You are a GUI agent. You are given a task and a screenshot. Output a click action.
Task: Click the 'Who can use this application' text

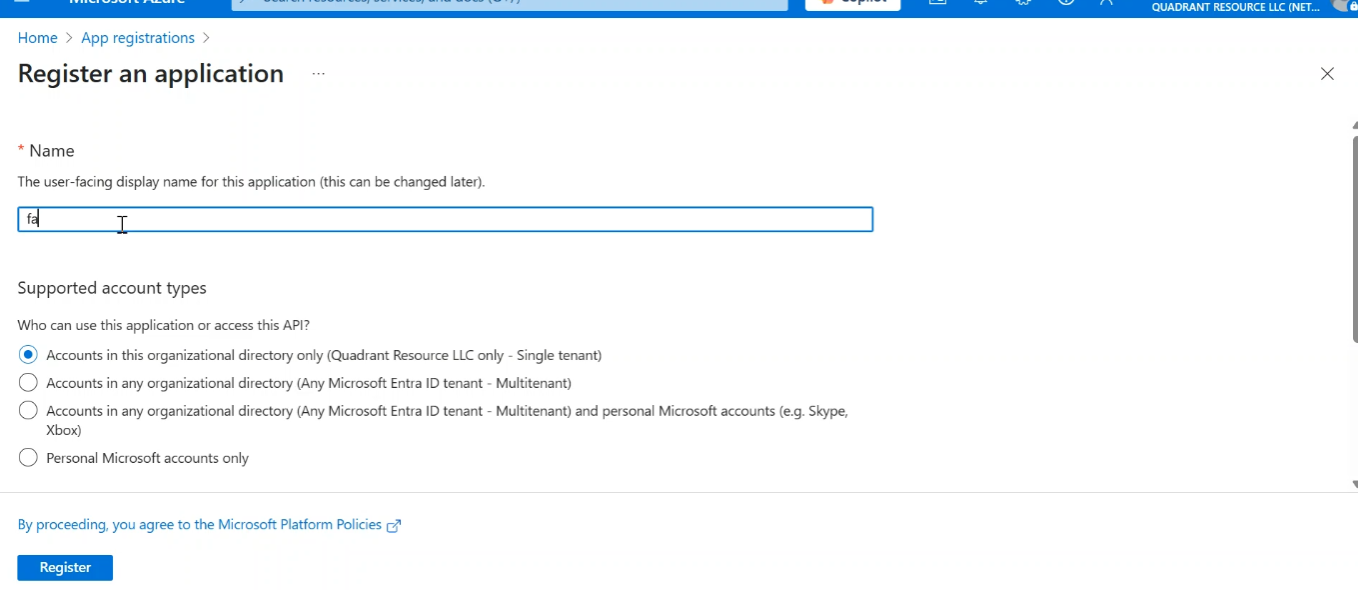coord(164,325)
